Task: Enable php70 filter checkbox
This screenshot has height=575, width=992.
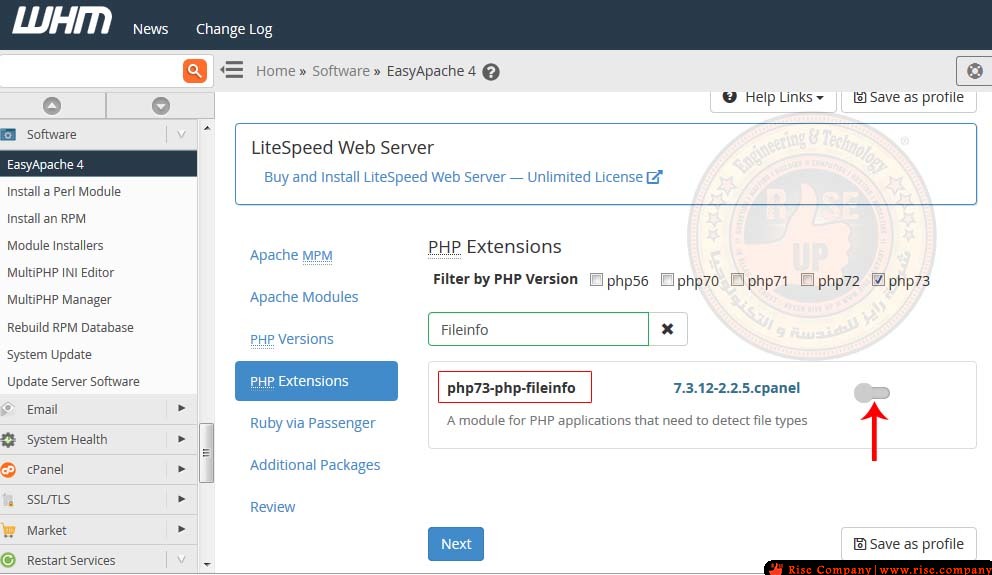Action: coord(667,280)
